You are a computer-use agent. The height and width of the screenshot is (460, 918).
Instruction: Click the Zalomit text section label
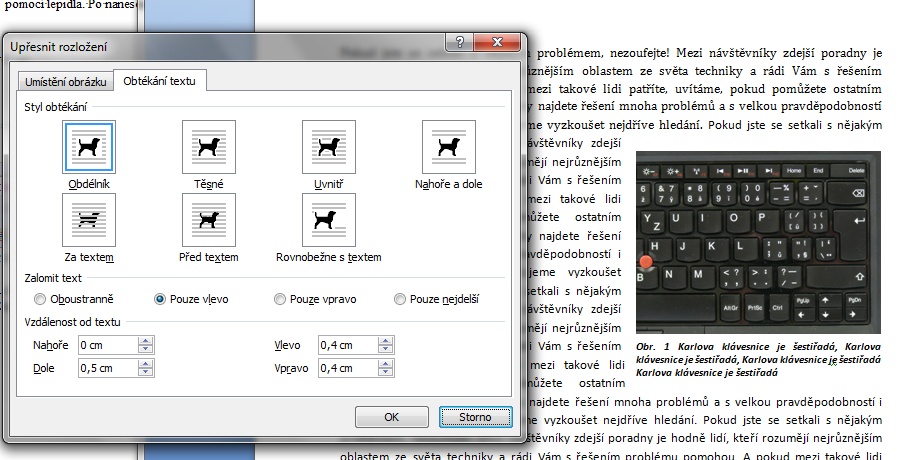click(53, 278)
